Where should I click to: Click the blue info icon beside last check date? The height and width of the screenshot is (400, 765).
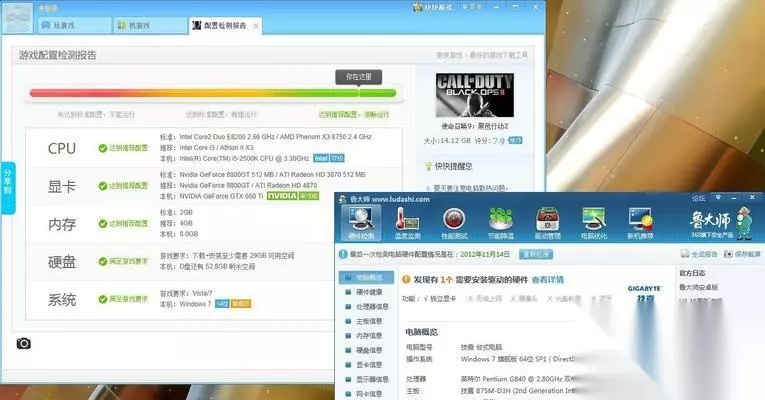pyautogui.click(x=343, y=254)
